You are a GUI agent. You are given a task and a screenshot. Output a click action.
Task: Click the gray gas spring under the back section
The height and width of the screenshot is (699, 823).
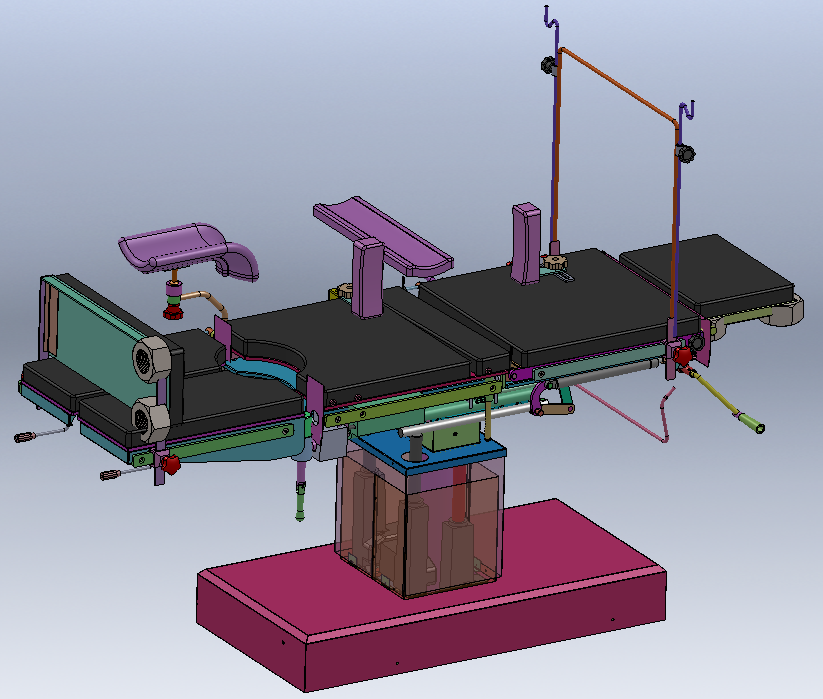click(x=606, y=374)
